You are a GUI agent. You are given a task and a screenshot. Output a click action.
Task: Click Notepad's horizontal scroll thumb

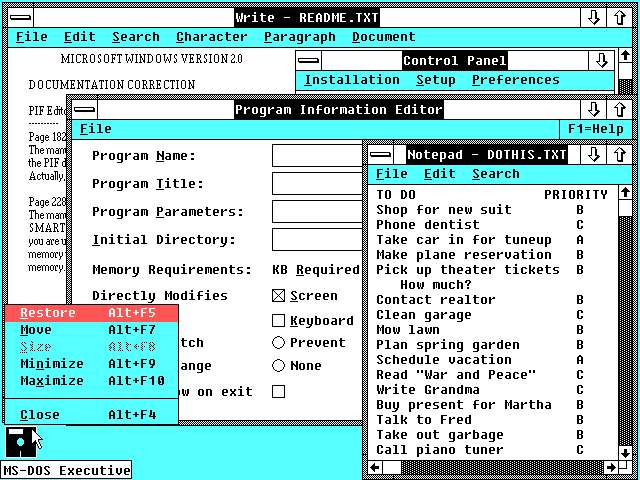coord(392,467)
